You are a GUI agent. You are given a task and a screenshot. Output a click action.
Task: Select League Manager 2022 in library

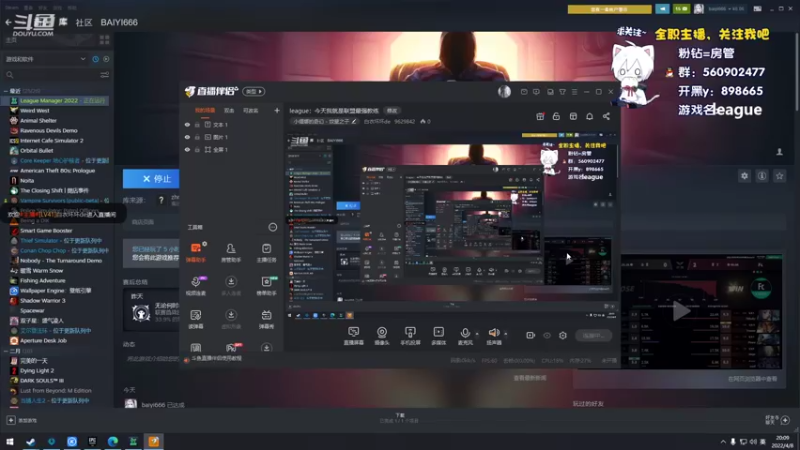(57, 101)
